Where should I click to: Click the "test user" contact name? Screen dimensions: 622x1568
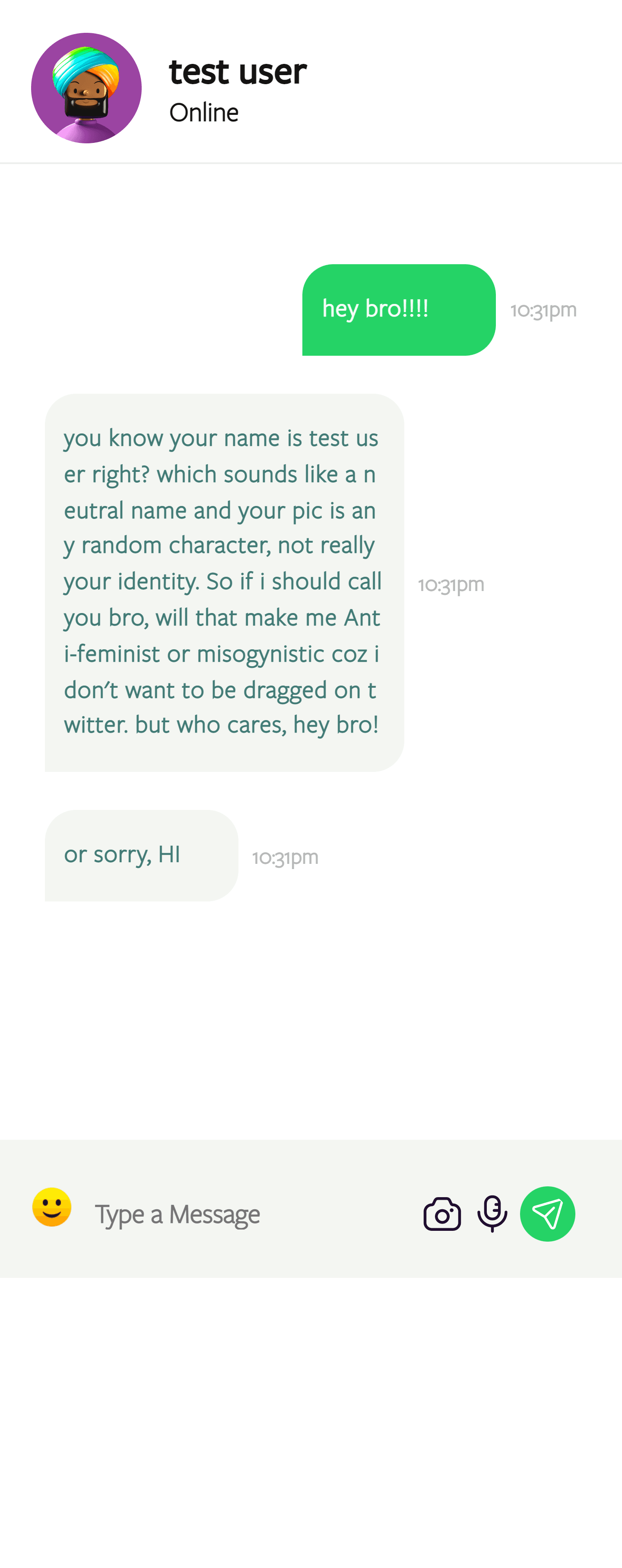click(238, 72)
